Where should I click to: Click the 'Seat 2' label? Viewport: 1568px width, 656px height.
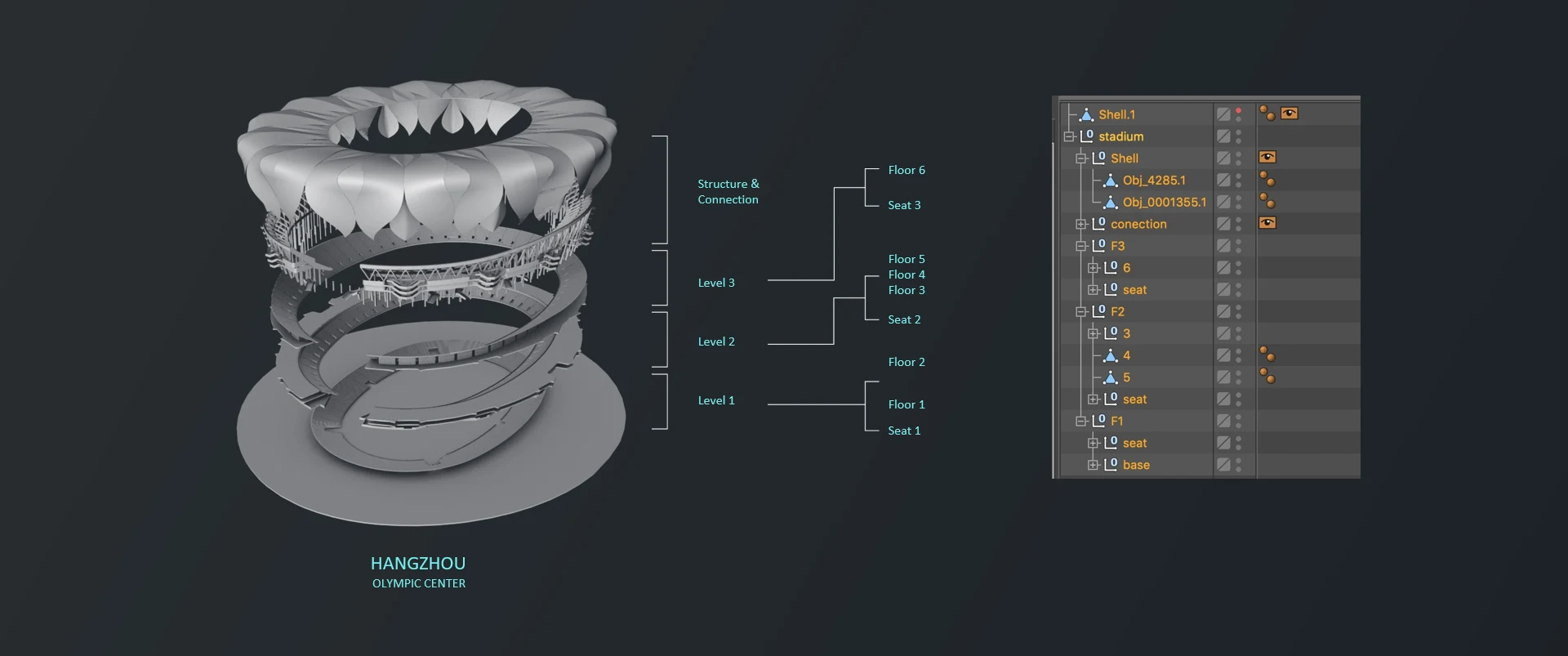tap(904, 319)
